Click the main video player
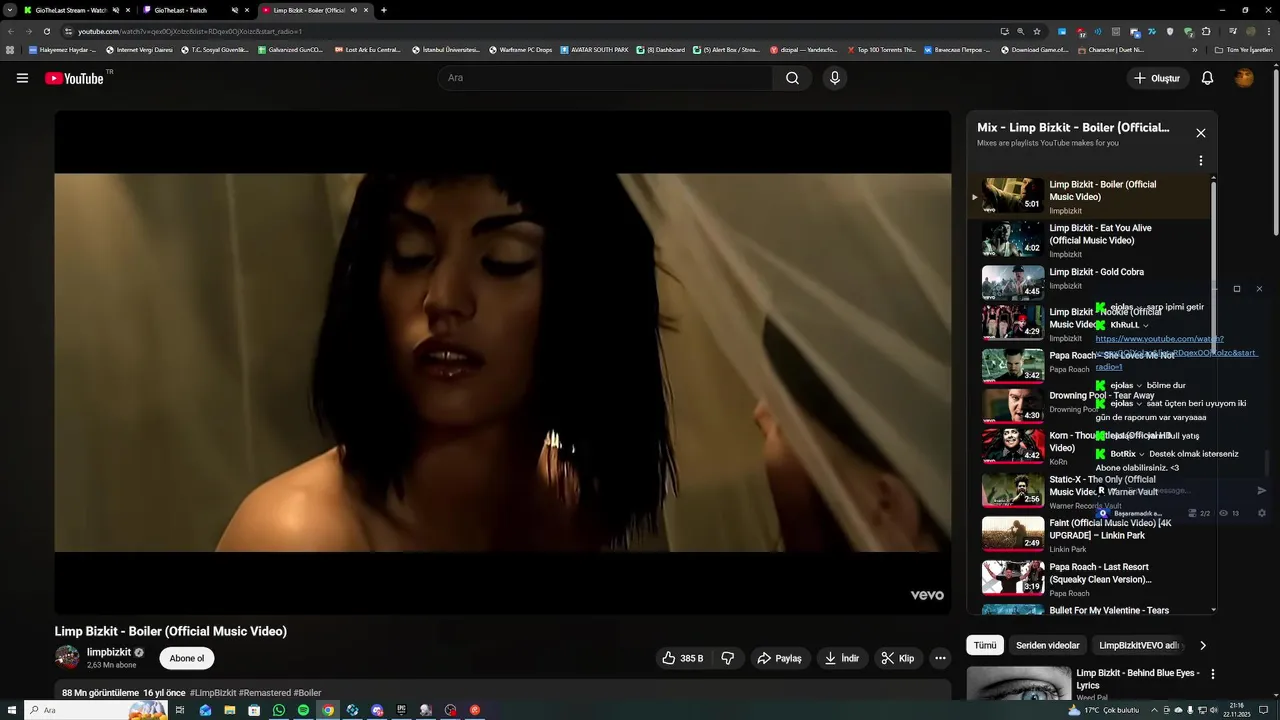This screenshot has height=720, width=1280. pyautogui.click(x=503, y=362)
